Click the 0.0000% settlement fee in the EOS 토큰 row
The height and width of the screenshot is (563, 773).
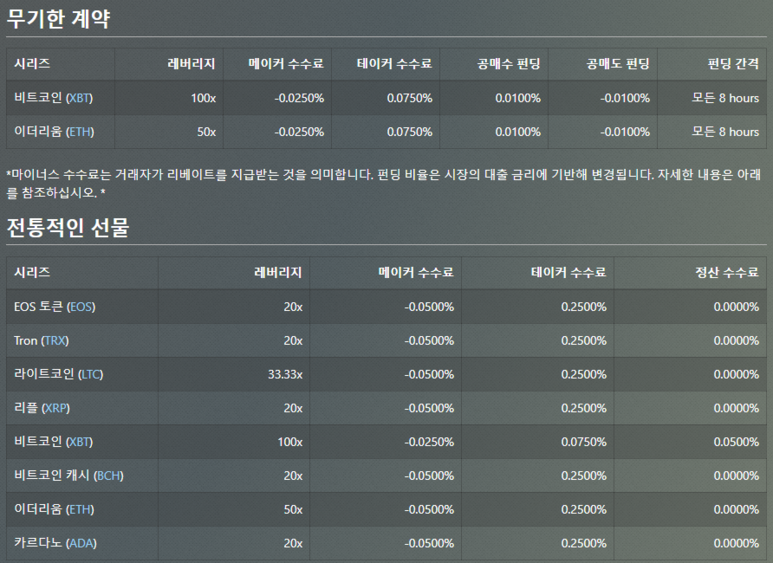click(x=736, y=307)
